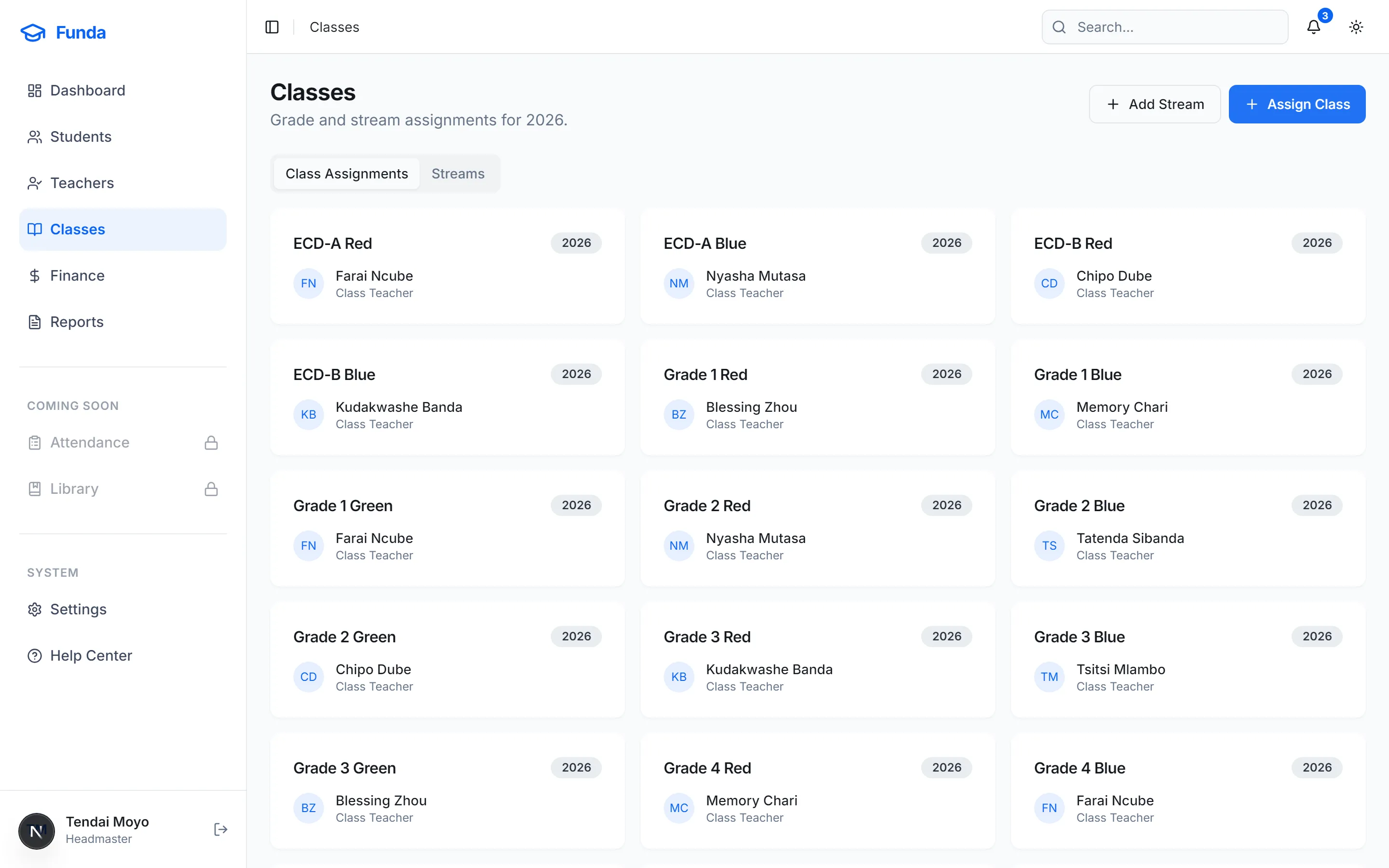The image size is (1389, 868).
Task: Click teacher name Tsitsi Mlambo
Action: pos(1120,669)
